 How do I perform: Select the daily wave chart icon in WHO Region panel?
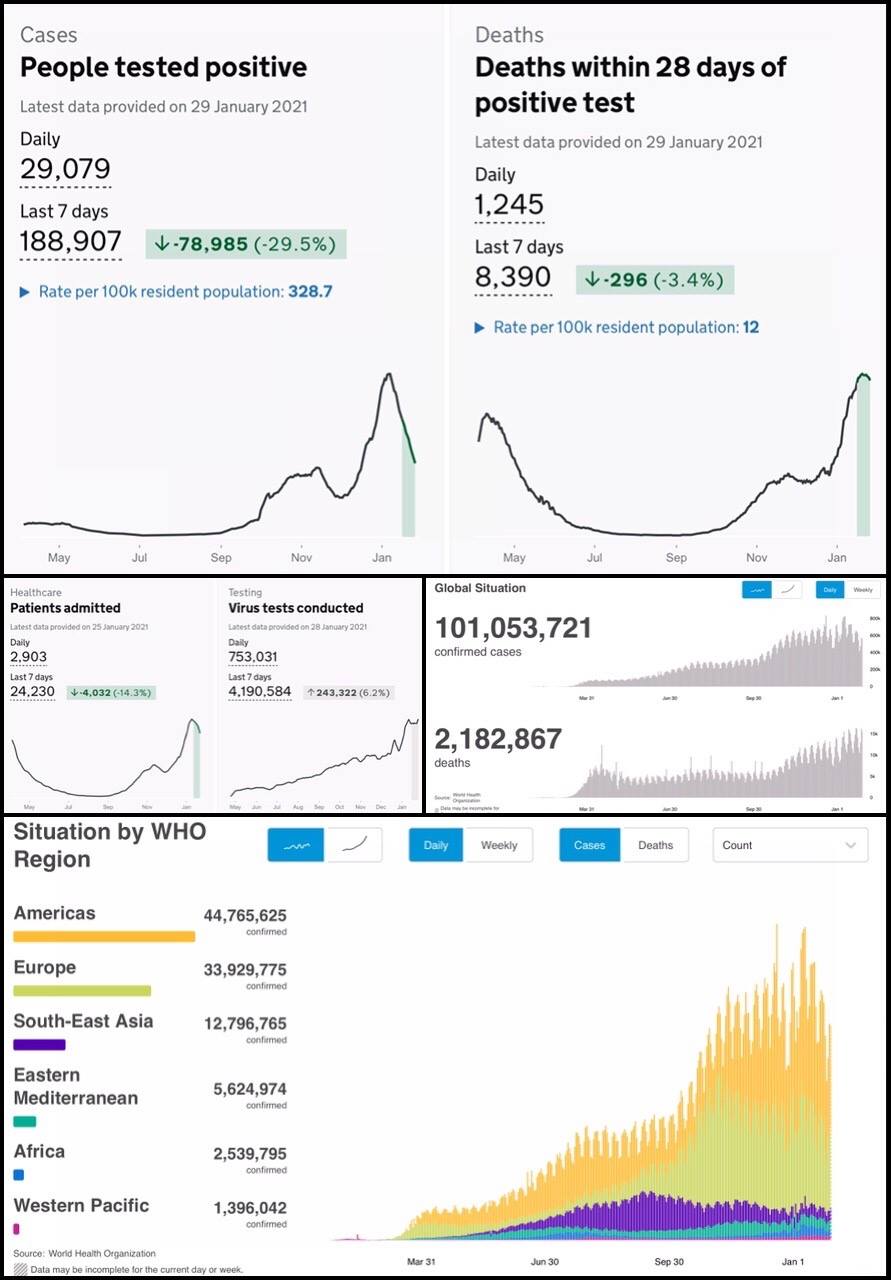click(296, 845)
